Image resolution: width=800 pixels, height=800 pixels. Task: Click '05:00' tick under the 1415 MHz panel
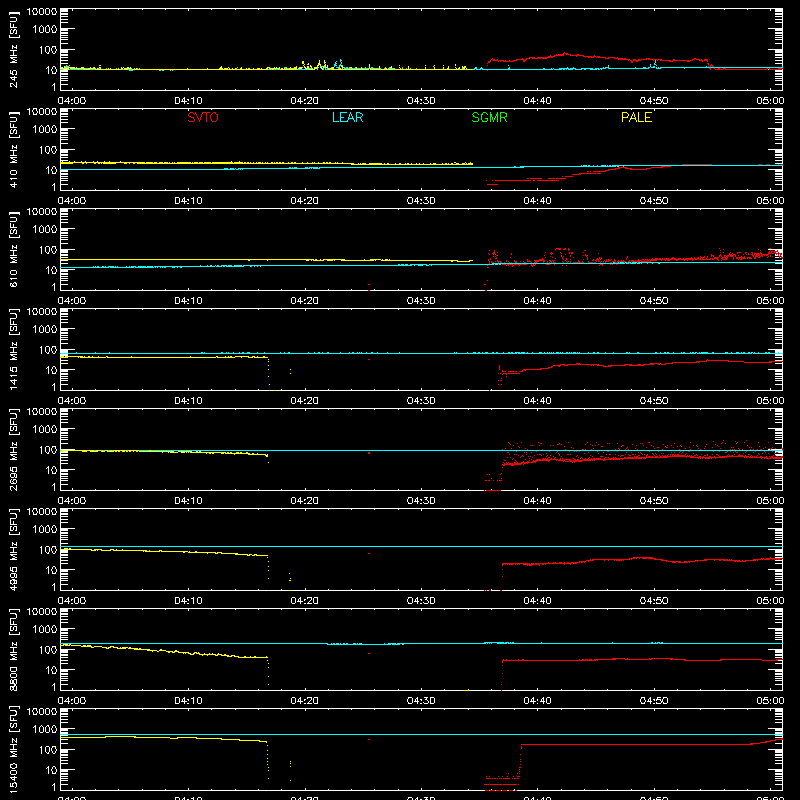coord(770,401)
